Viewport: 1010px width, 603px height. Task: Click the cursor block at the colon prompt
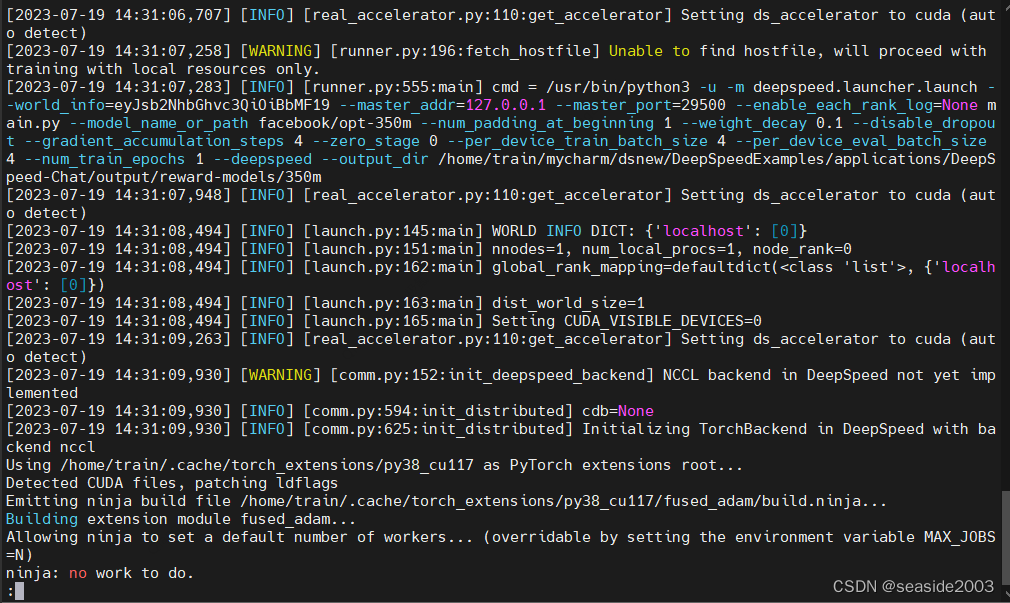[19, 591]
